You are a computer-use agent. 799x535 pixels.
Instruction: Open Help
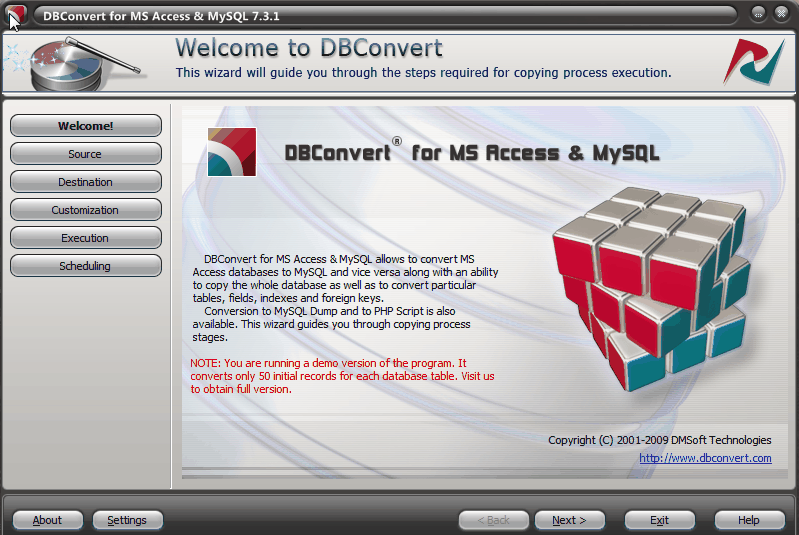pyautogui.click(x=749, y=520)
